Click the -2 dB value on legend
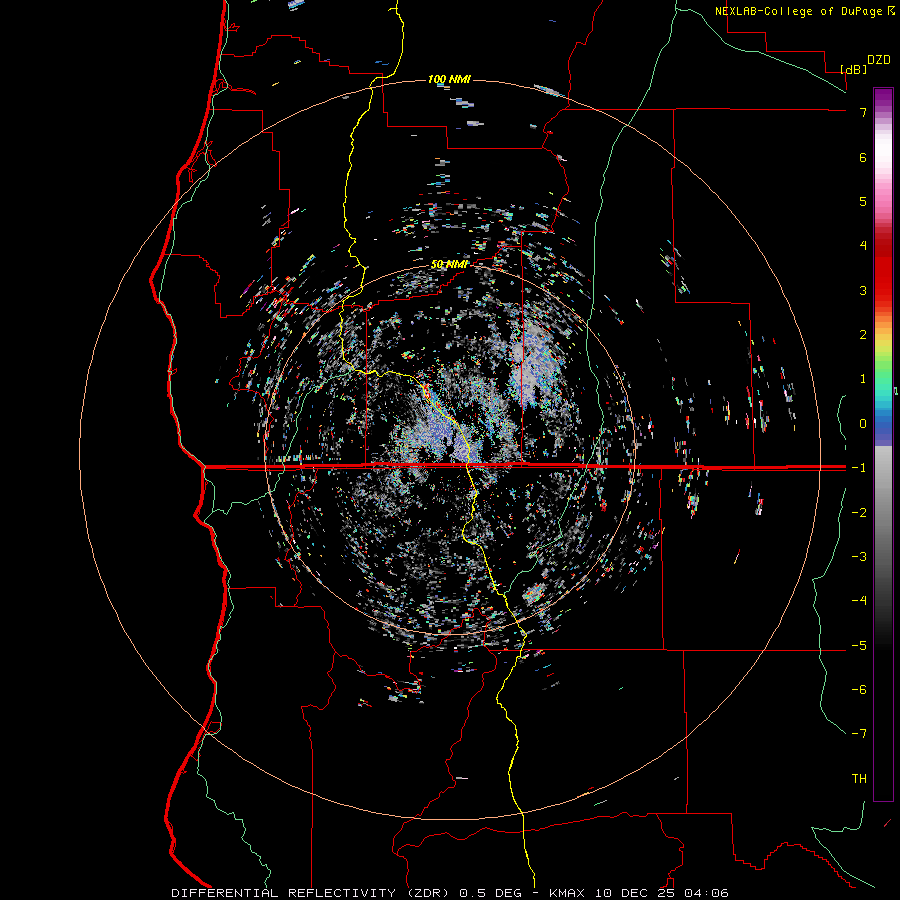The height and width of the screenshot is (900, 900). click(x=859, y=512)
